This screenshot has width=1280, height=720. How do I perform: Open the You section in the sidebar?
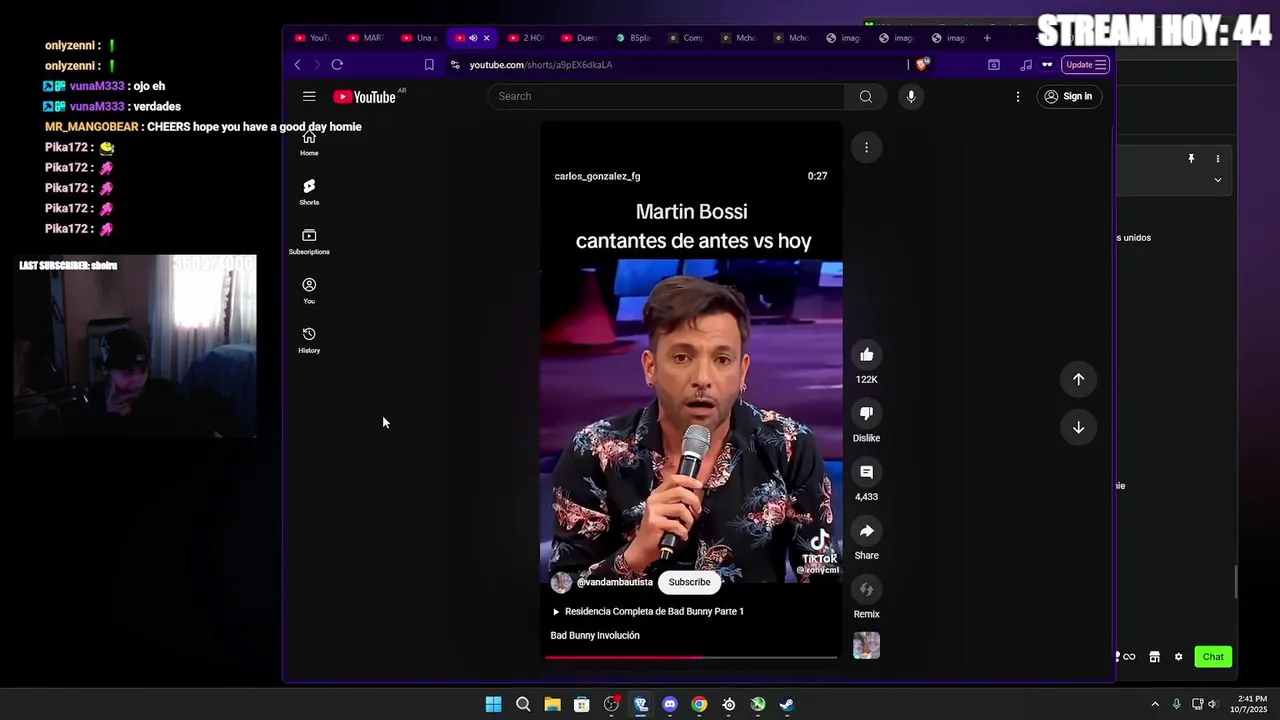(309, 290)
